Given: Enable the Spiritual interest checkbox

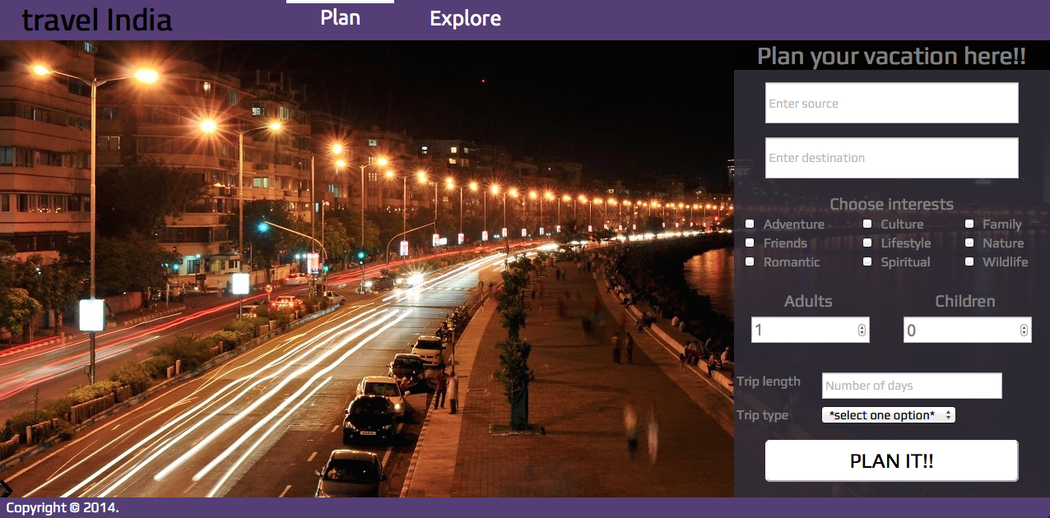Looking at the screenshot, I should click(x=867, y=262).
